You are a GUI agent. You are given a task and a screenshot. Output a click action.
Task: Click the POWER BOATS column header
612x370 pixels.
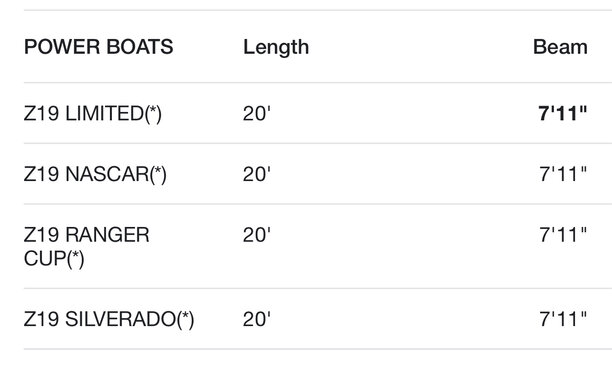coord(98,47)
